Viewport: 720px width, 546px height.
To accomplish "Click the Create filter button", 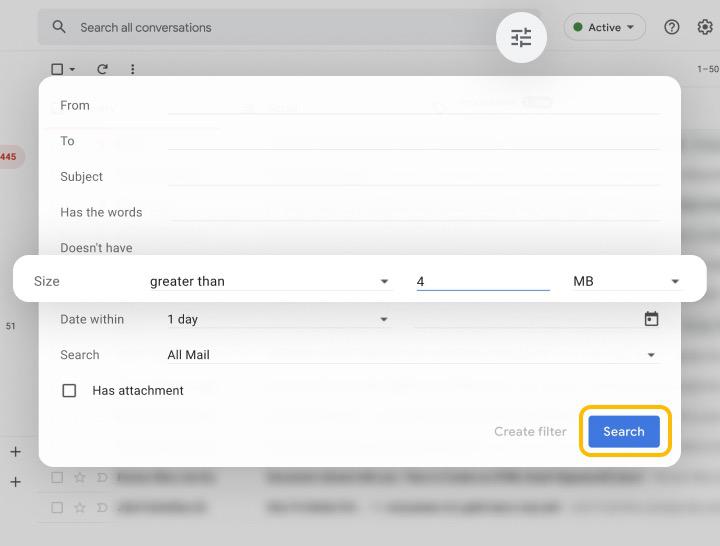I will 530,432.
